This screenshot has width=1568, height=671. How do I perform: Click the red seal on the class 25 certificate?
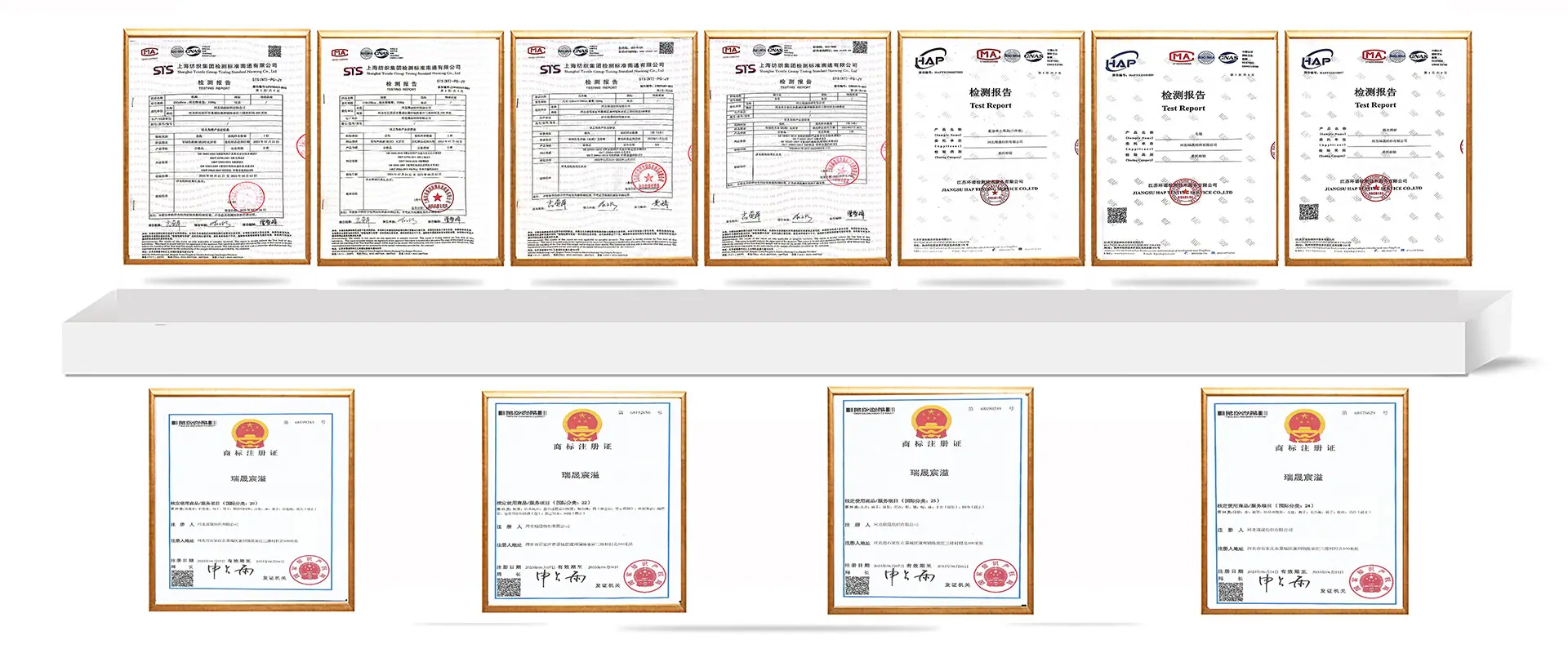[x=998, y=577]
